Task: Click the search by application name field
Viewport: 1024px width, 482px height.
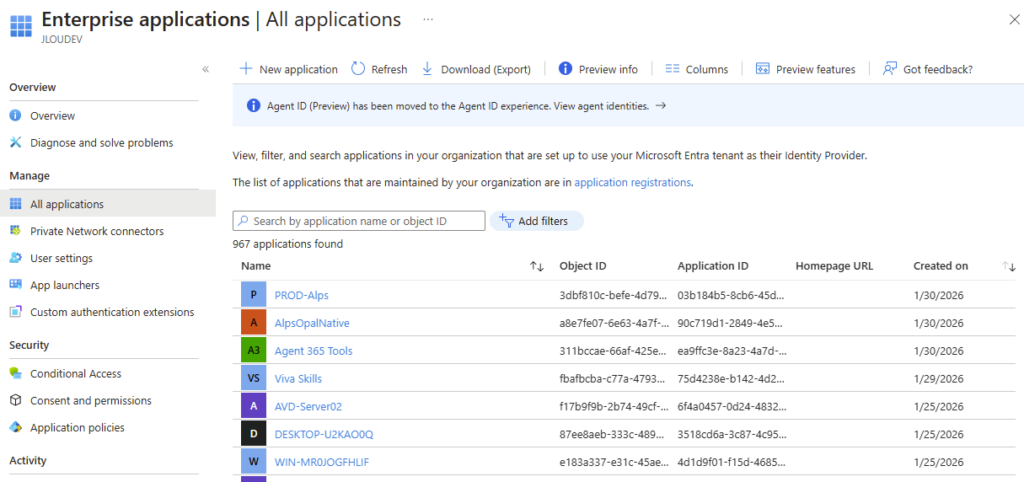Action: (360, 221)
